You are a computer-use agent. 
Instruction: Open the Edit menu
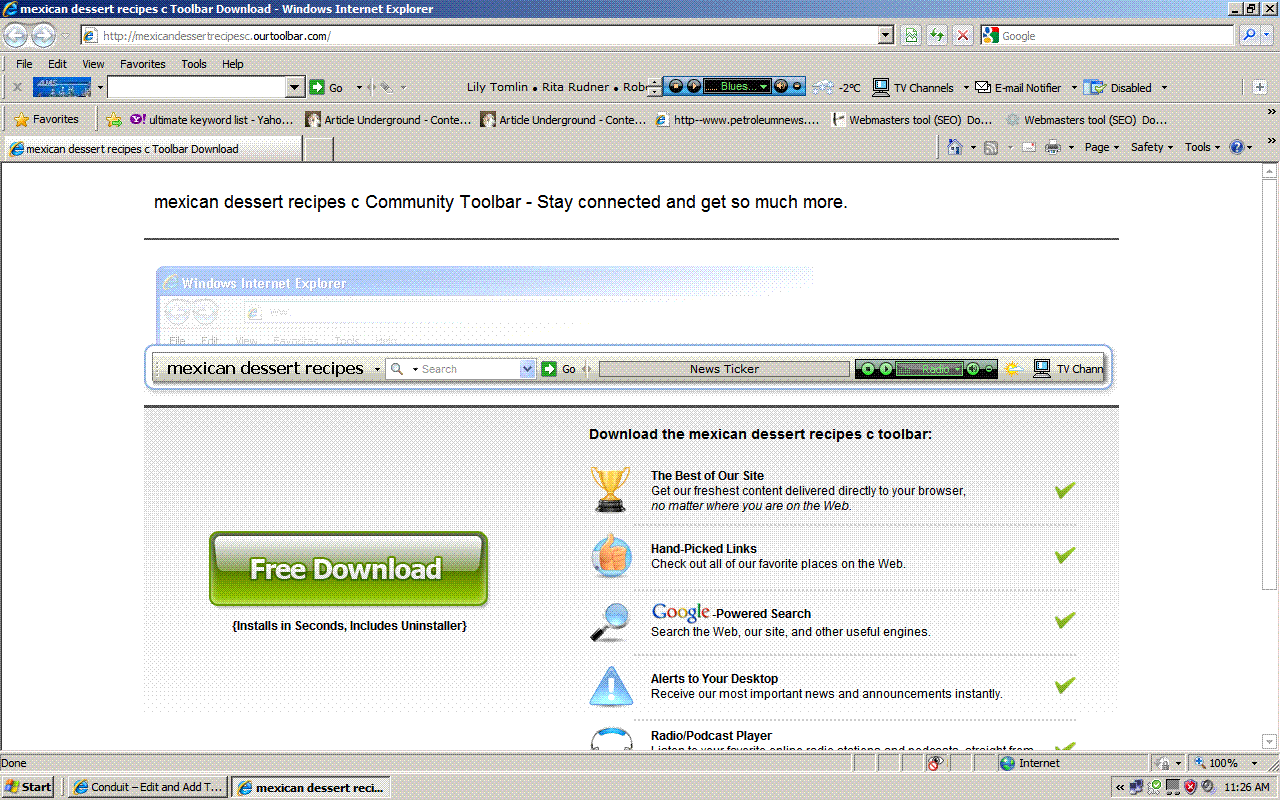click(57, 64)
